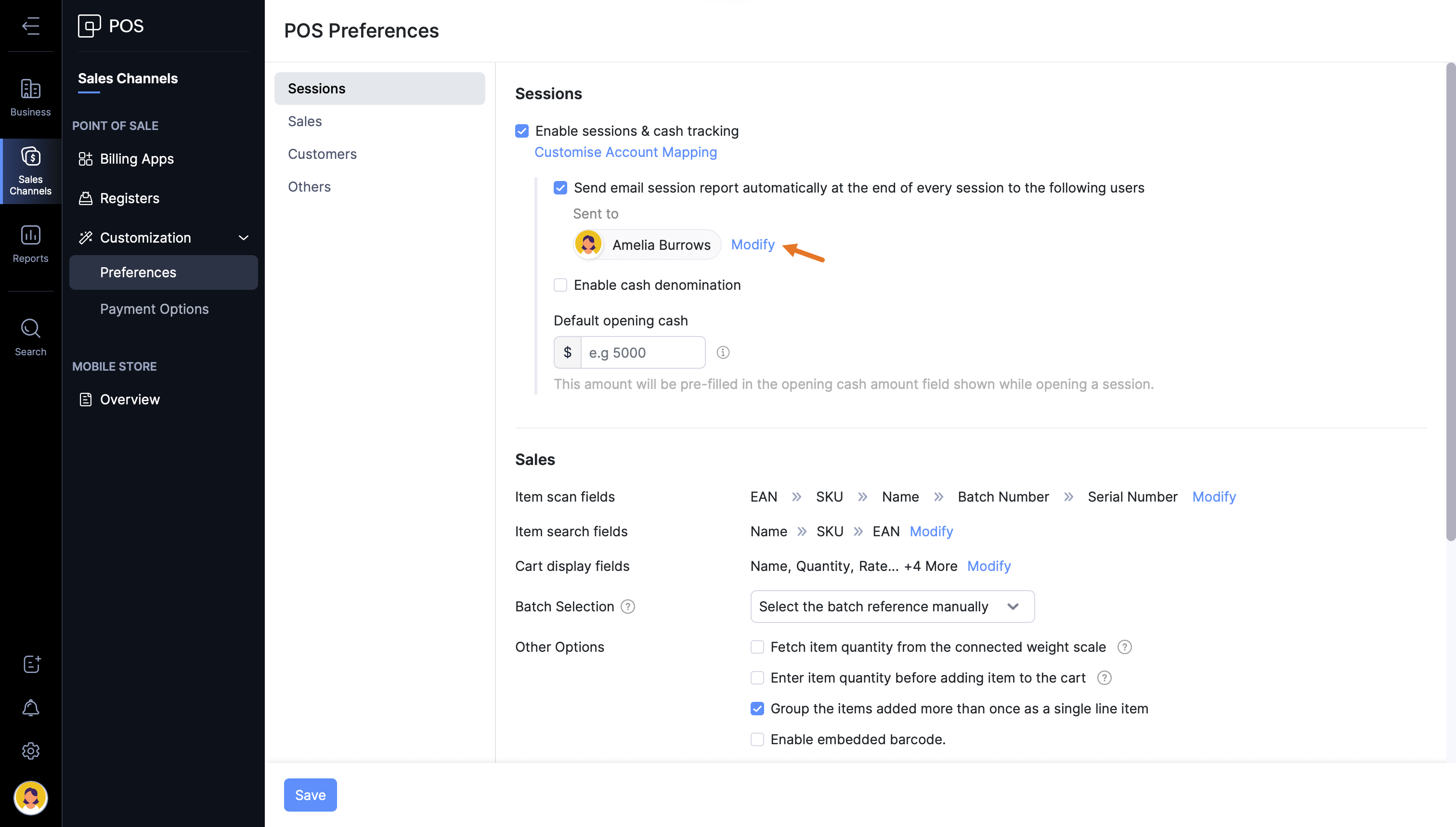Check Enable embedded barcode option
Screen dimensions: 1456x827
click(757, 739)
